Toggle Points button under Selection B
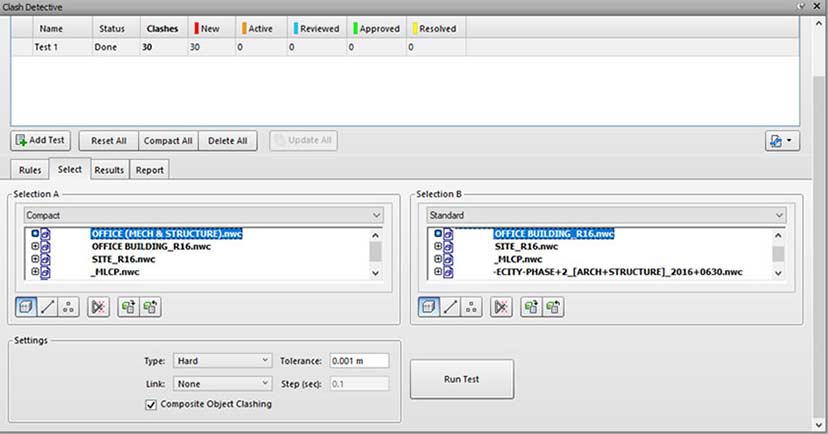This screenshot has height=434, width=828. tap(471, 307)
